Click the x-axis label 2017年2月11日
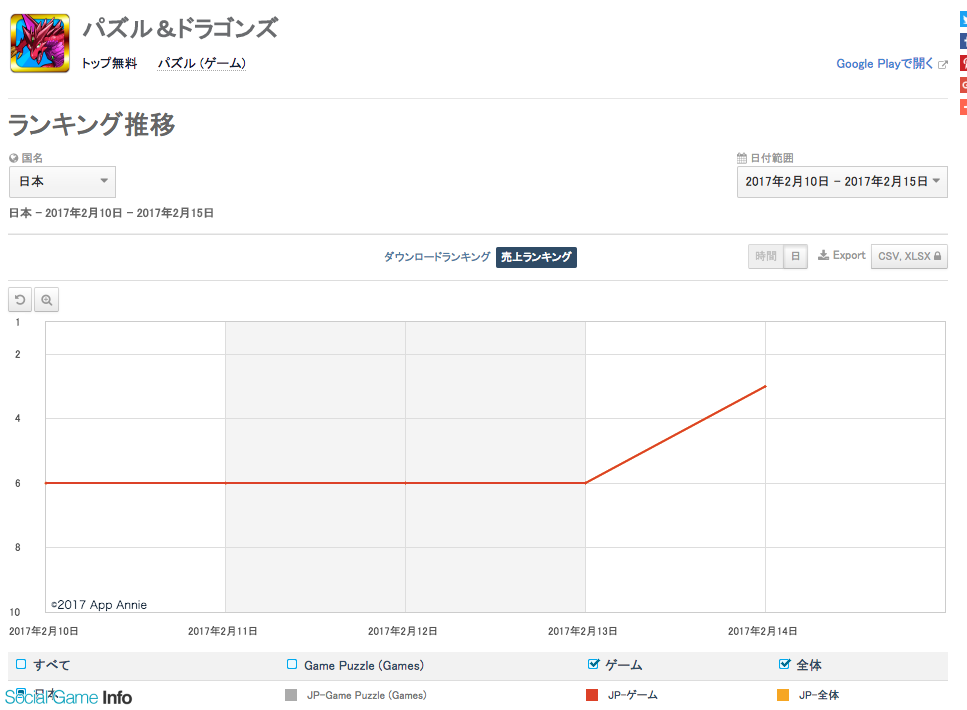Viewport: 967px width, 710px height. pos(223,631)
